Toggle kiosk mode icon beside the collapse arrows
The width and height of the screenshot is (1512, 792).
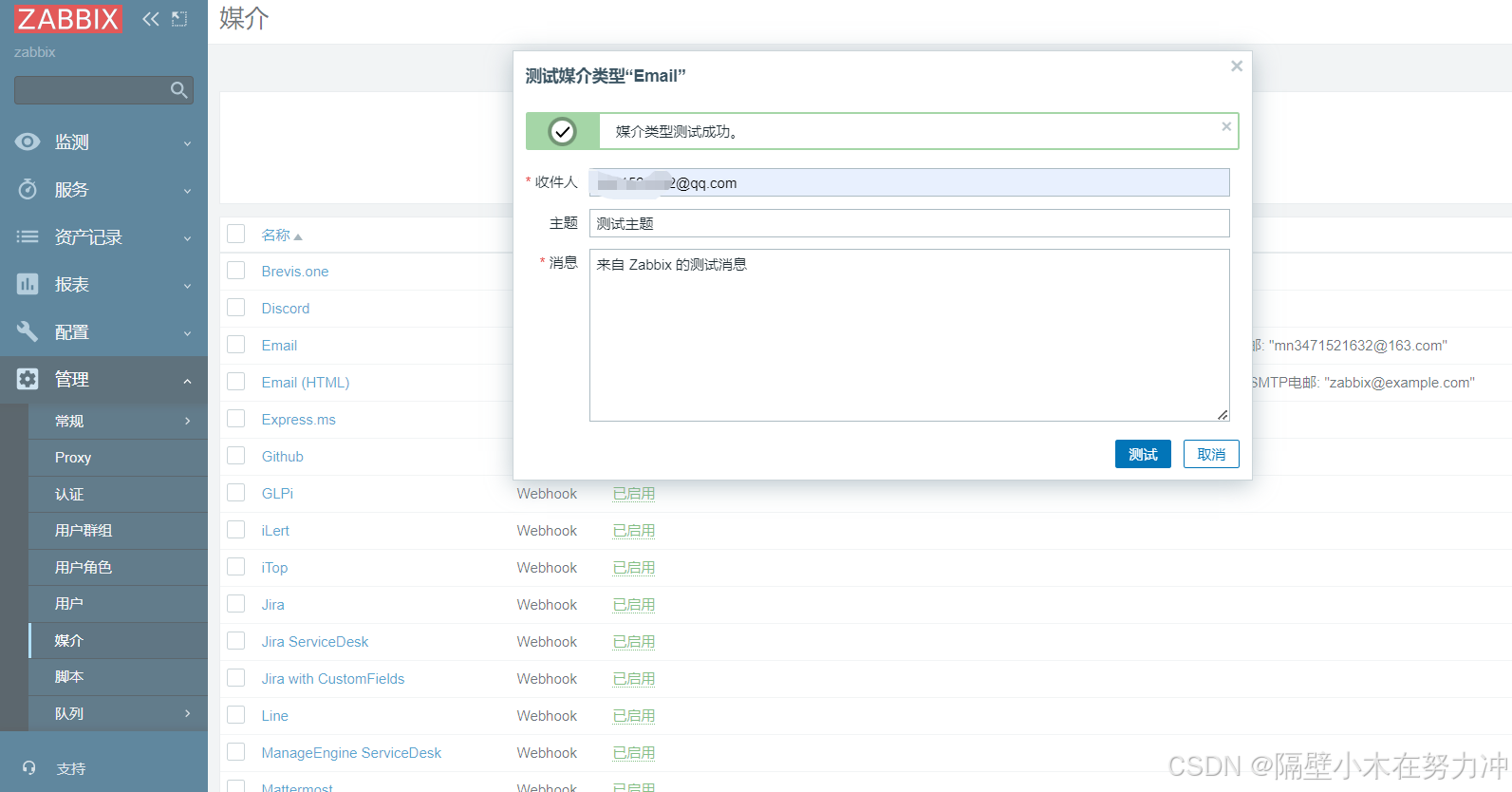pos(179,19)
